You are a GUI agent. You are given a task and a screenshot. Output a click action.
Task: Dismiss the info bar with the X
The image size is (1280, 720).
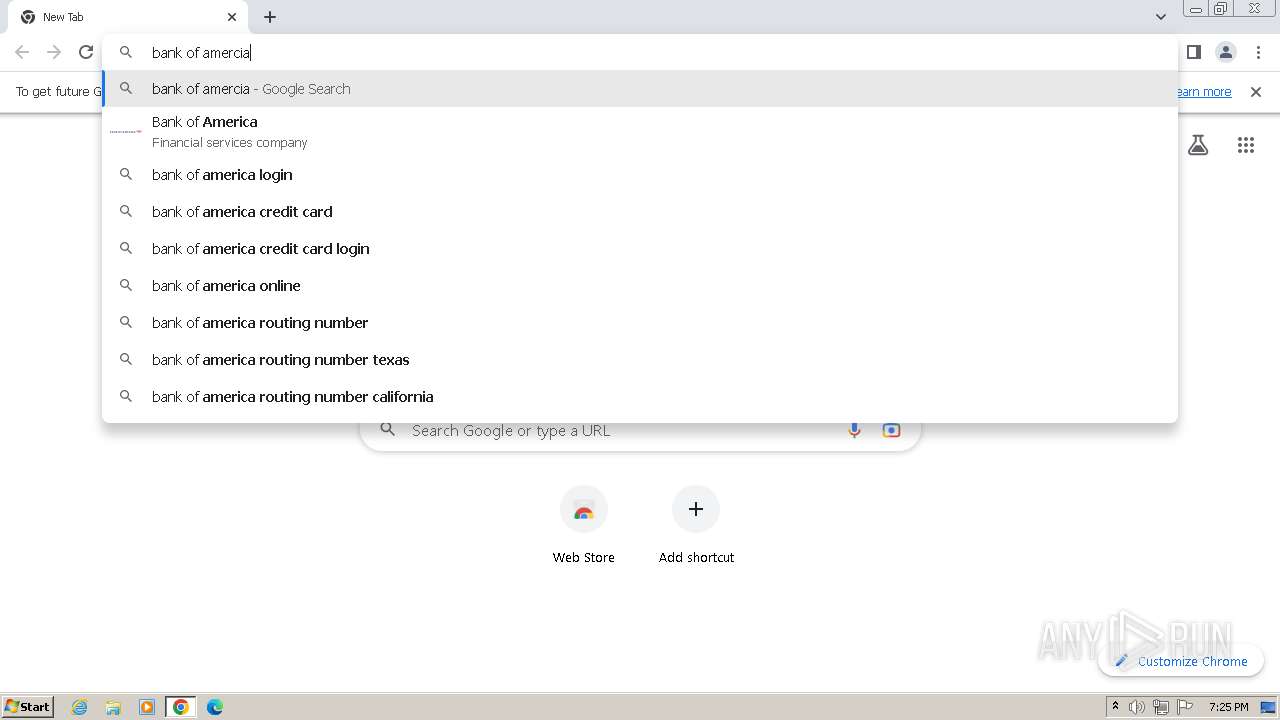(x=1256, y=92)
